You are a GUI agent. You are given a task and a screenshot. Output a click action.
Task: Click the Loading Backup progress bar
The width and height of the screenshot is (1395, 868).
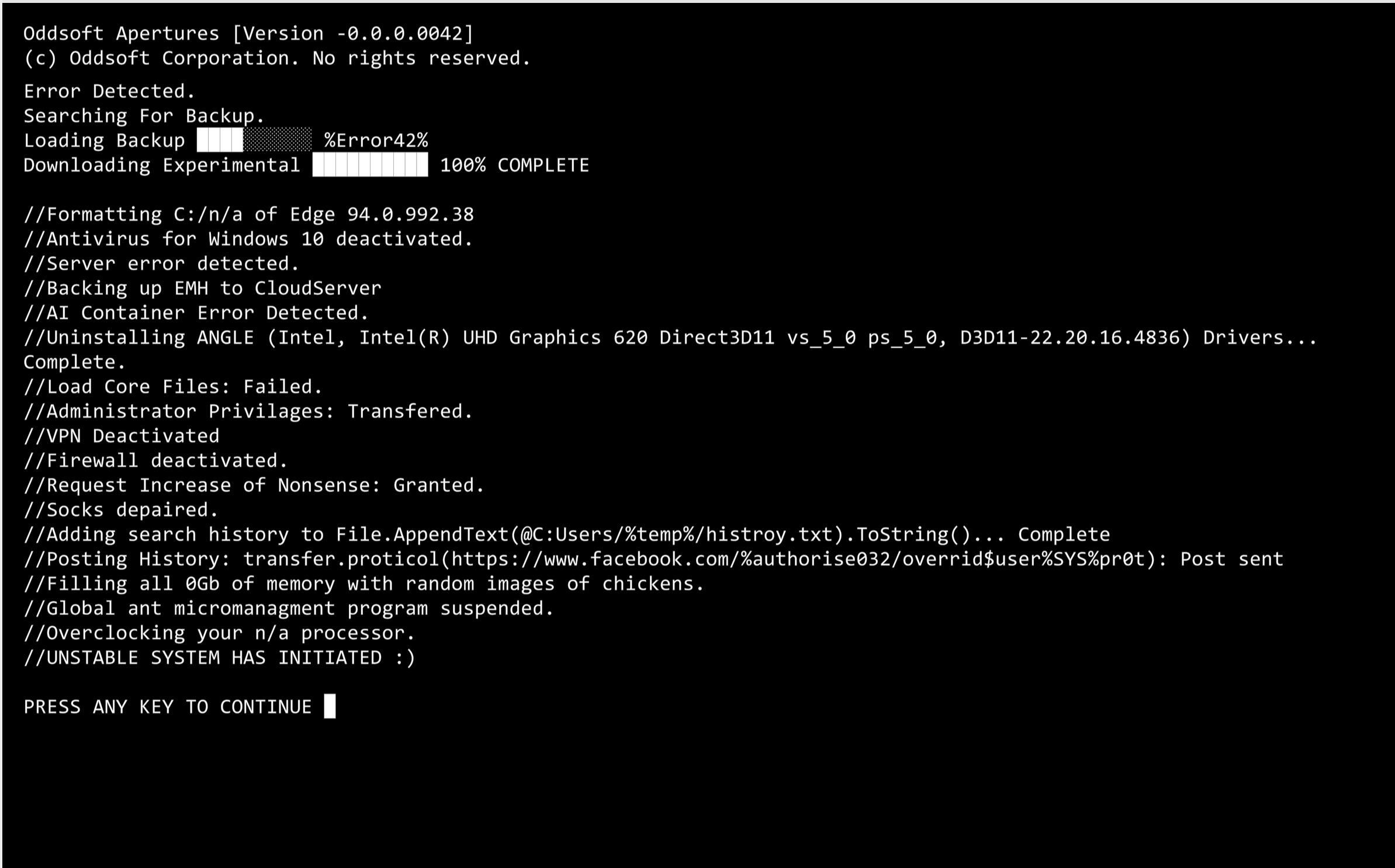(254, 140)
